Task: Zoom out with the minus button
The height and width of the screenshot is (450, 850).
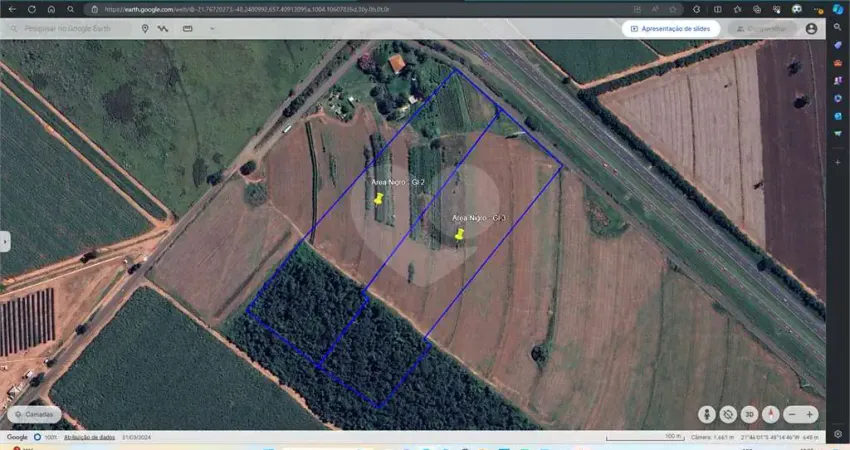Action: [x=792, y=414]
